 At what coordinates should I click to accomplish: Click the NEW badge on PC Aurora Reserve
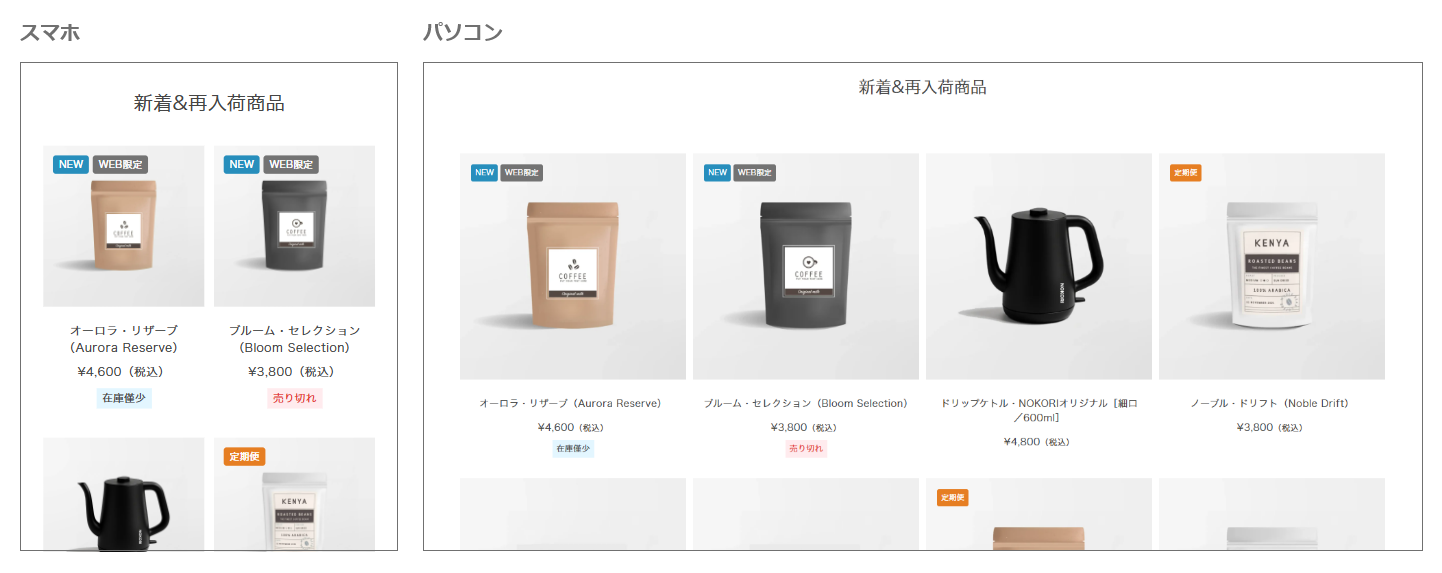coord(484,172)
